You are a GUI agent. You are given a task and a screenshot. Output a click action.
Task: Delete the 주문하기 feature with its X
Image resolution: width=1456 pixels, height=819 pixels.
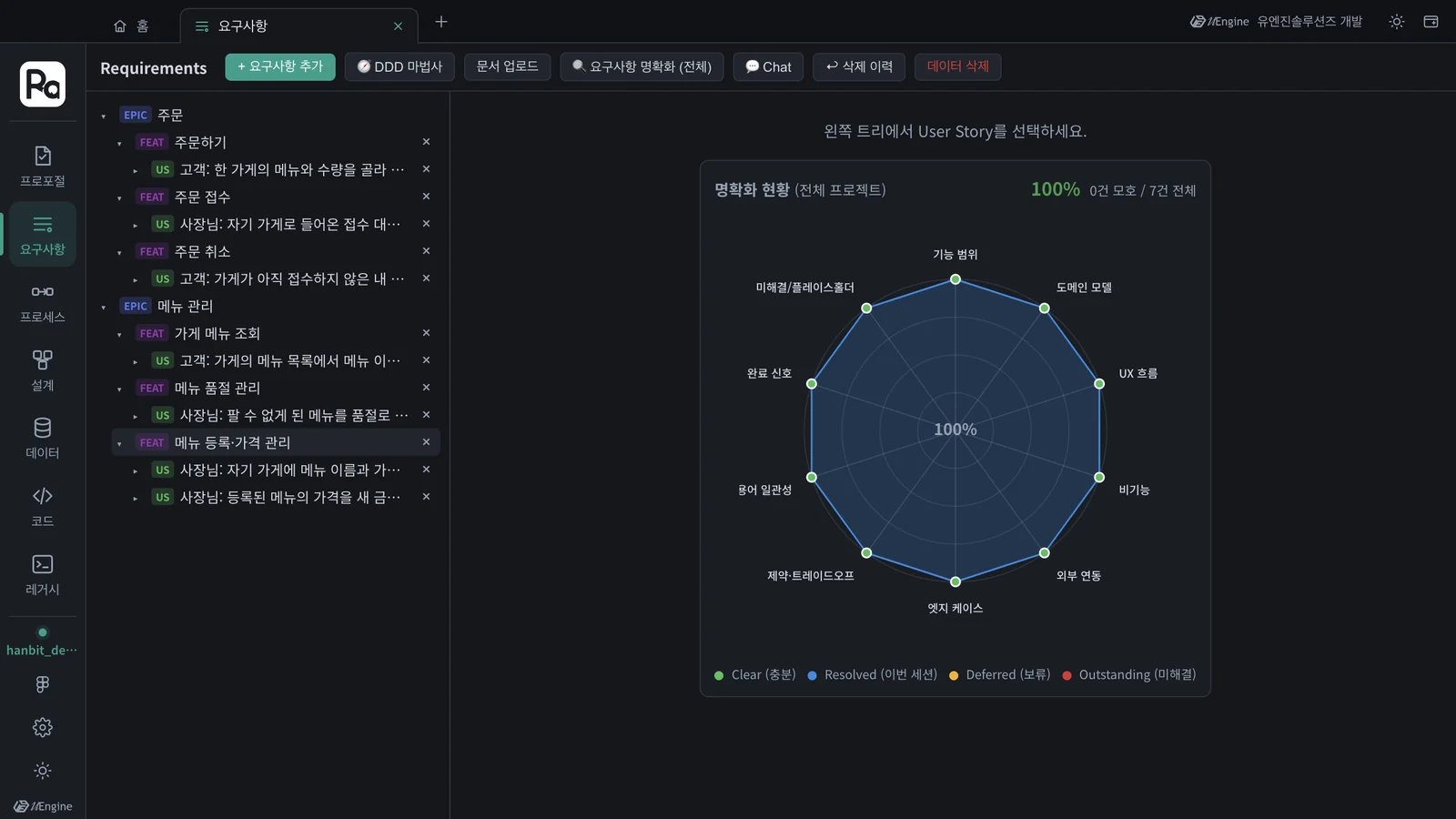tap(426, 142)
